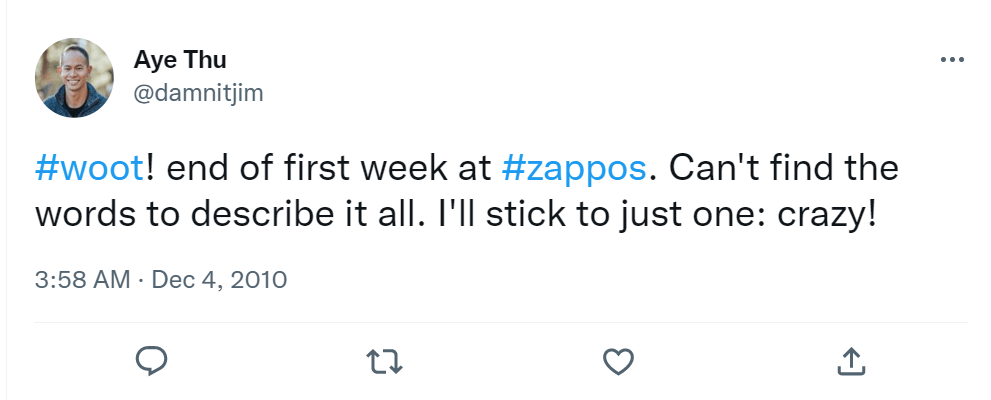Open the share tweet upload icon
The image size is (991, 400).
coord(850,360)
